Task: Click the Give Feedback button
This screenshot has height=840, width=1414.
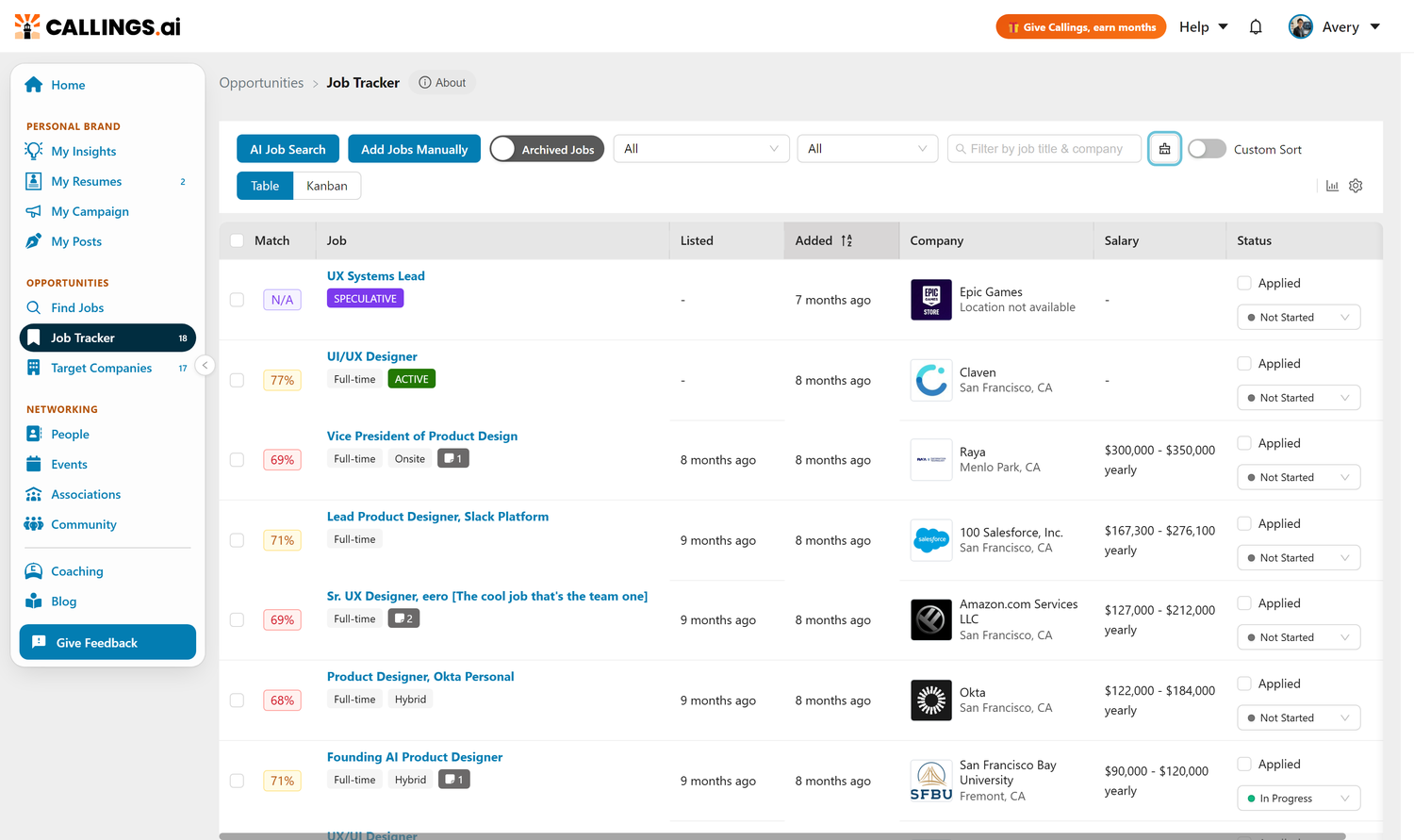Action: [107, 642]
